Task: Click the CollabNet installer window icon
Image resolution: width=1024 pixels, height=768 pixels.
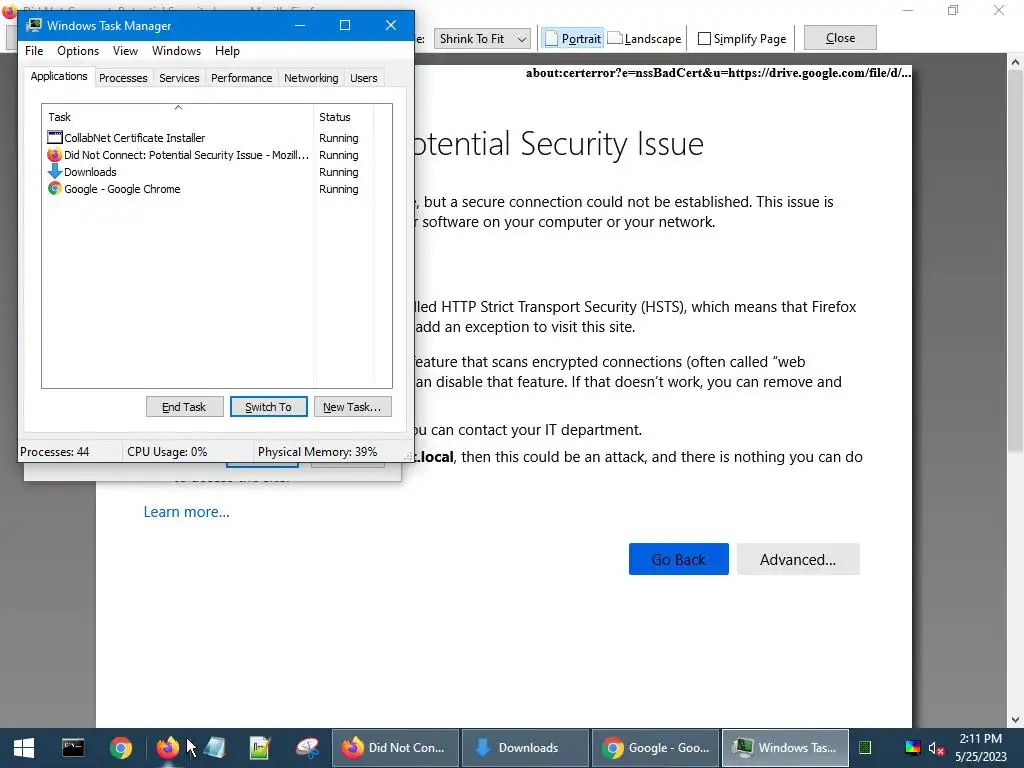Action: [55, 138]
